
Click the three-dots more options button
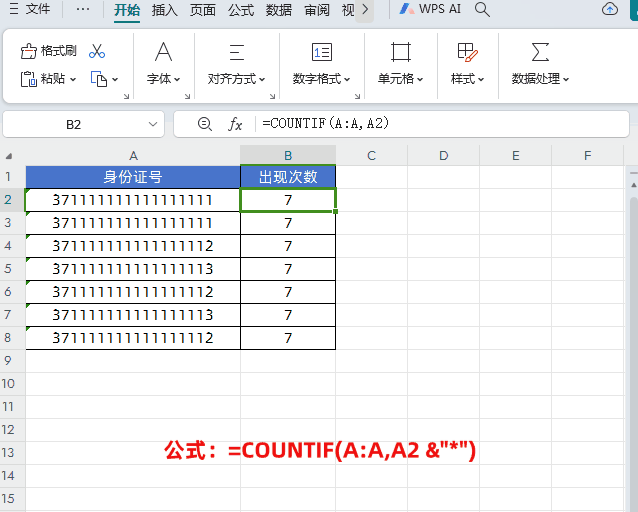click(82, 10)
